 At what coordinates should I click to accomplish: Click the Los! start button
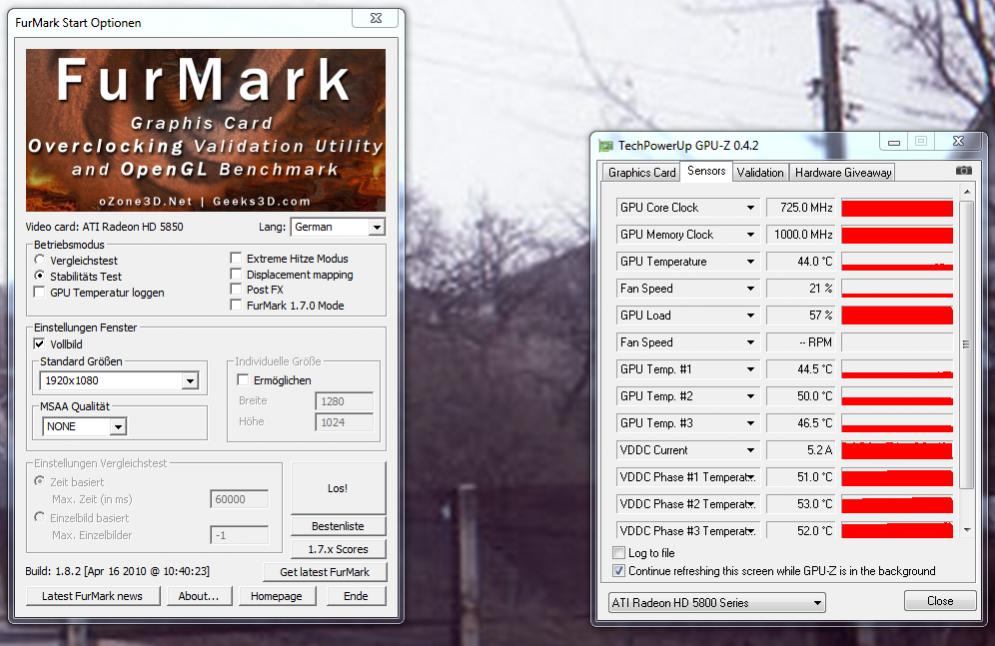tap(338, 488)
